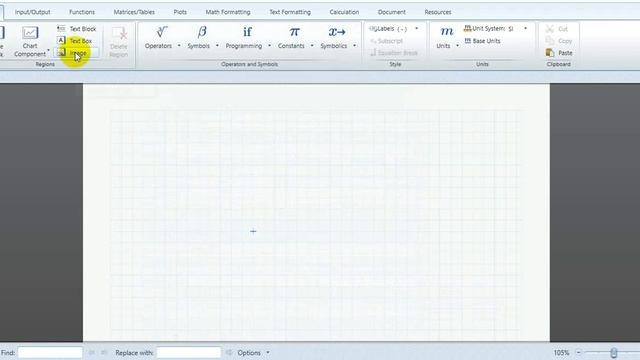Screen dimensions: 640x360
Task: Insert a Text Block region
Action: 76,29
